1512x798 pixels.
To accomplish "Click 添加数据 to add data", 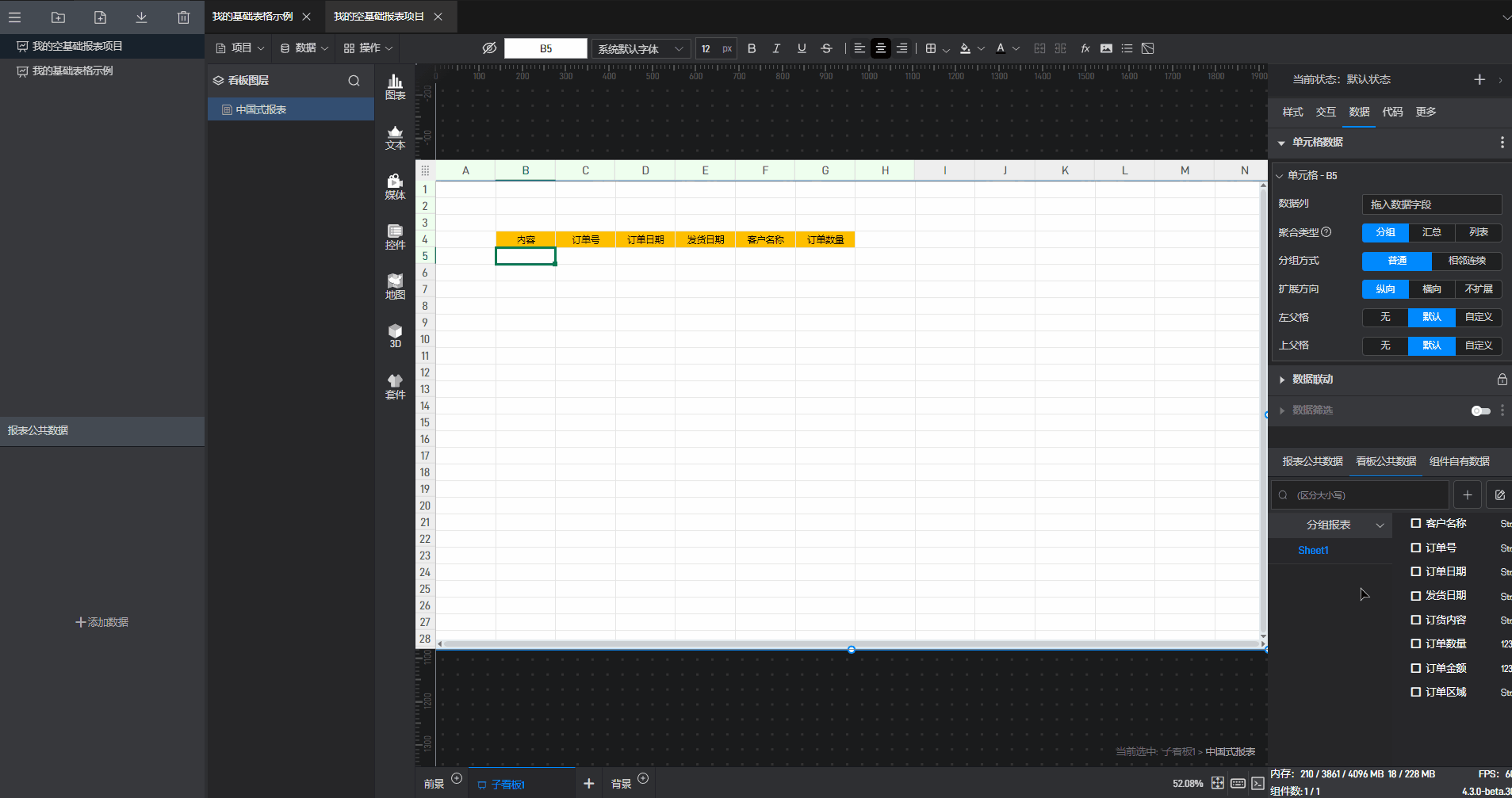I will (x=102, y=622).
